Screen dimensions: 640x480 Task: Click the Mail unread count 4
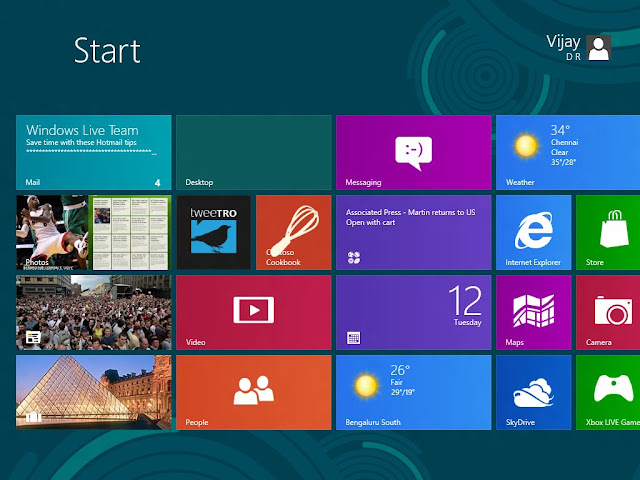(x=158, y=183)
